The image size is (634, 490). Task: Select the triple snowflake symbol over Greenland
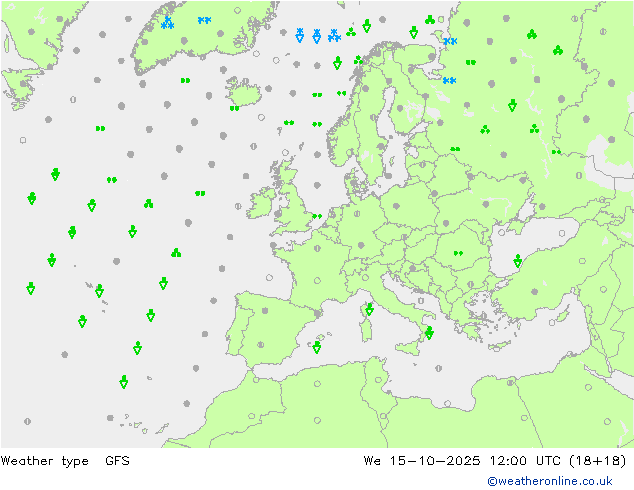[x=167, y=23]
